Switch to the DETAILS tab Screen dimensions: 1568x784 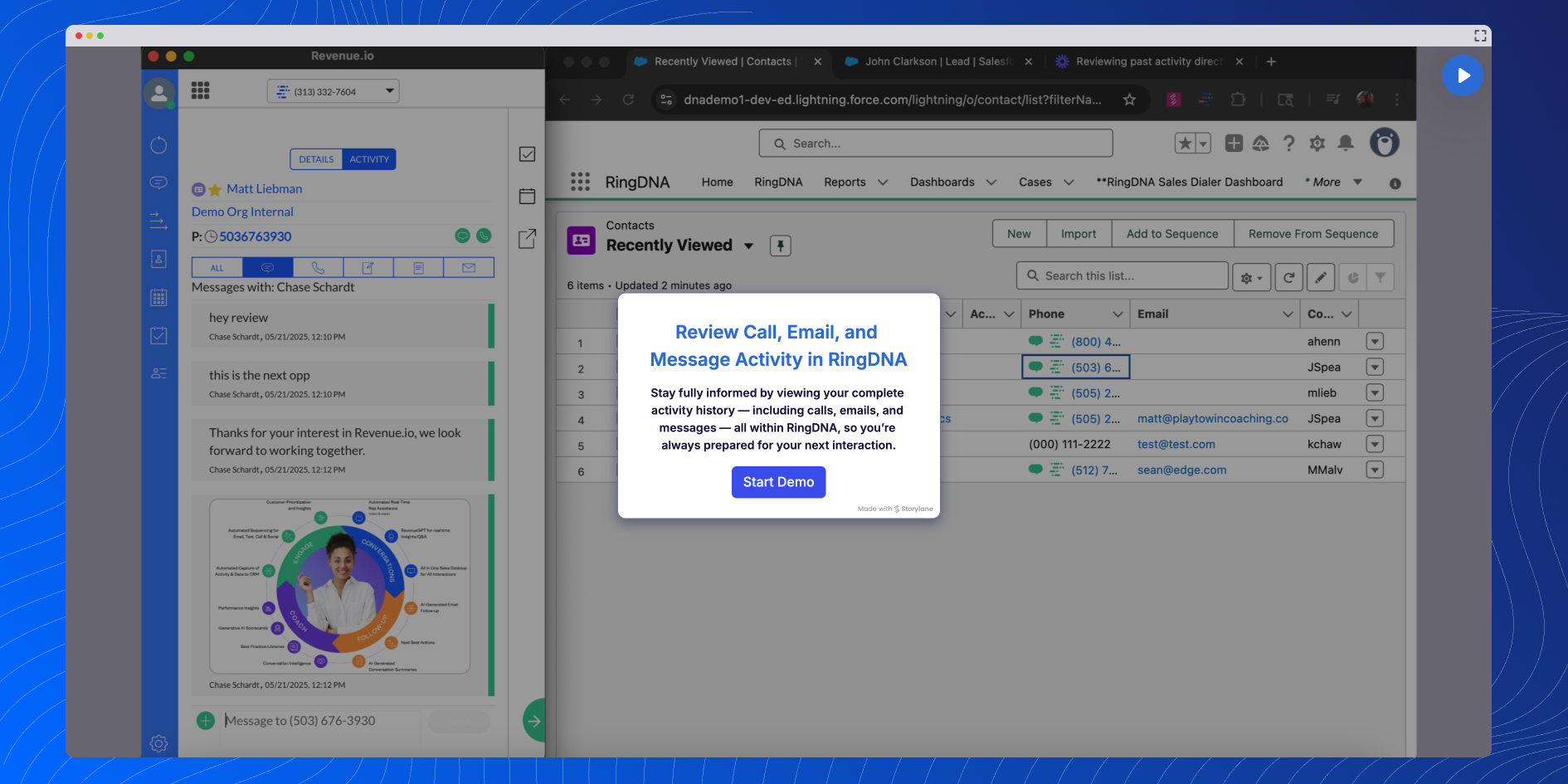click(315, 158)
